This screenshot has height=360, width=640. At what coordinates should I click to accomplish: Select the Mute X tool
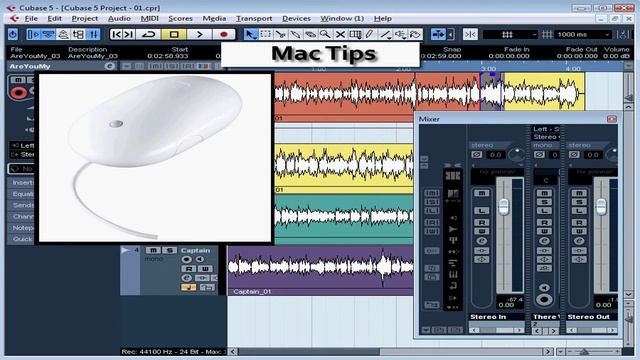point(340,34)
